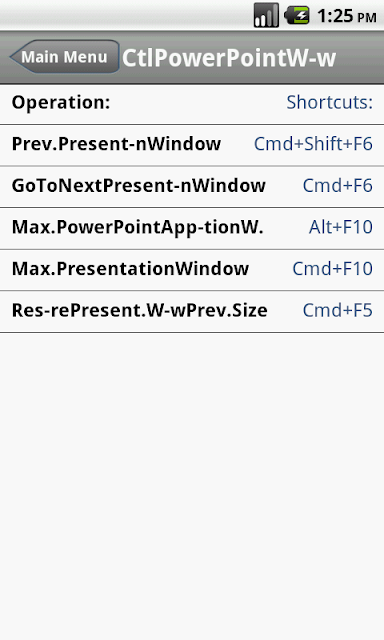Tap the Cmd+F5 shortcut text

pyautogui.click(x=337, y=310)
